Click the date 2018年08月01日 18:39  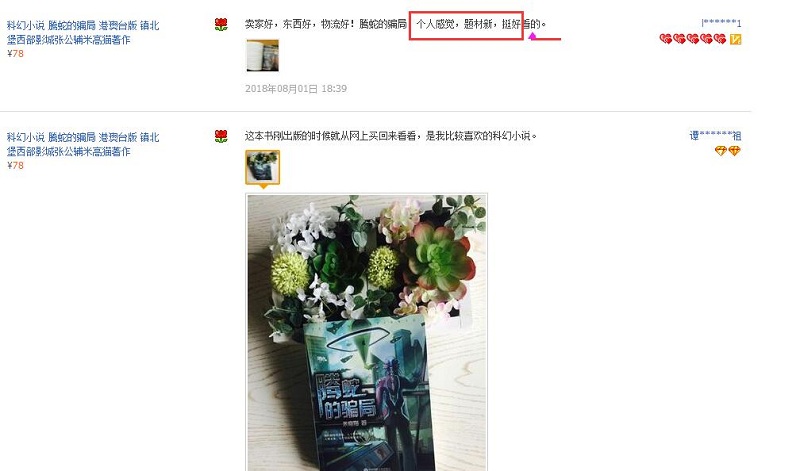(296, 89)
